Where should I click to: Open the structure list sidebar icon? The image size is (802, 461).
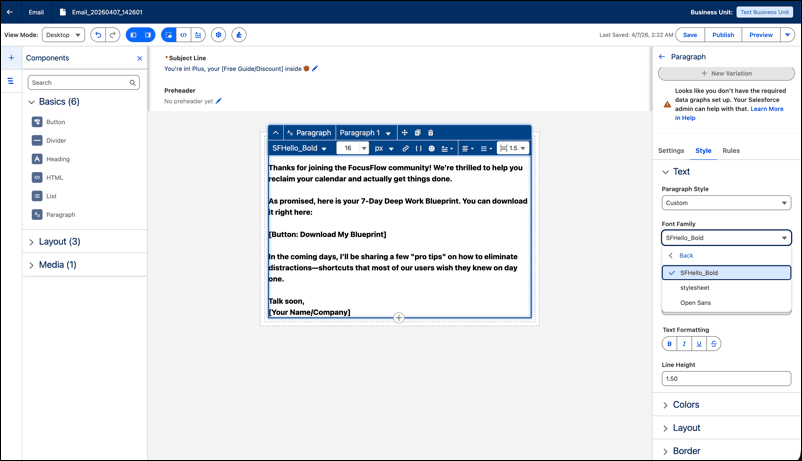pos(10,81)
